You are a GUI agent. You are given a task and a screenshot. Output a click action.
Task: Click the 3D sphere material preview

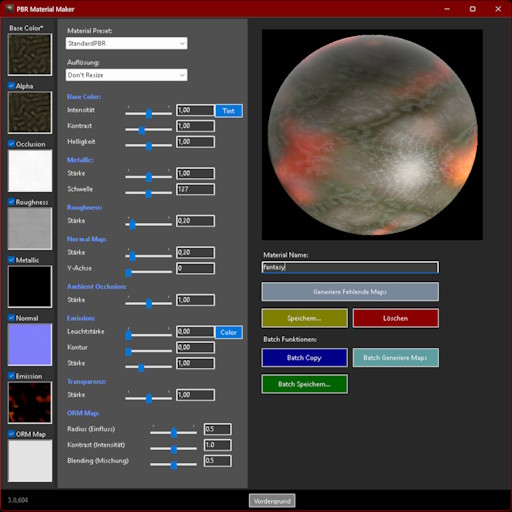click(x=372, y=135)
